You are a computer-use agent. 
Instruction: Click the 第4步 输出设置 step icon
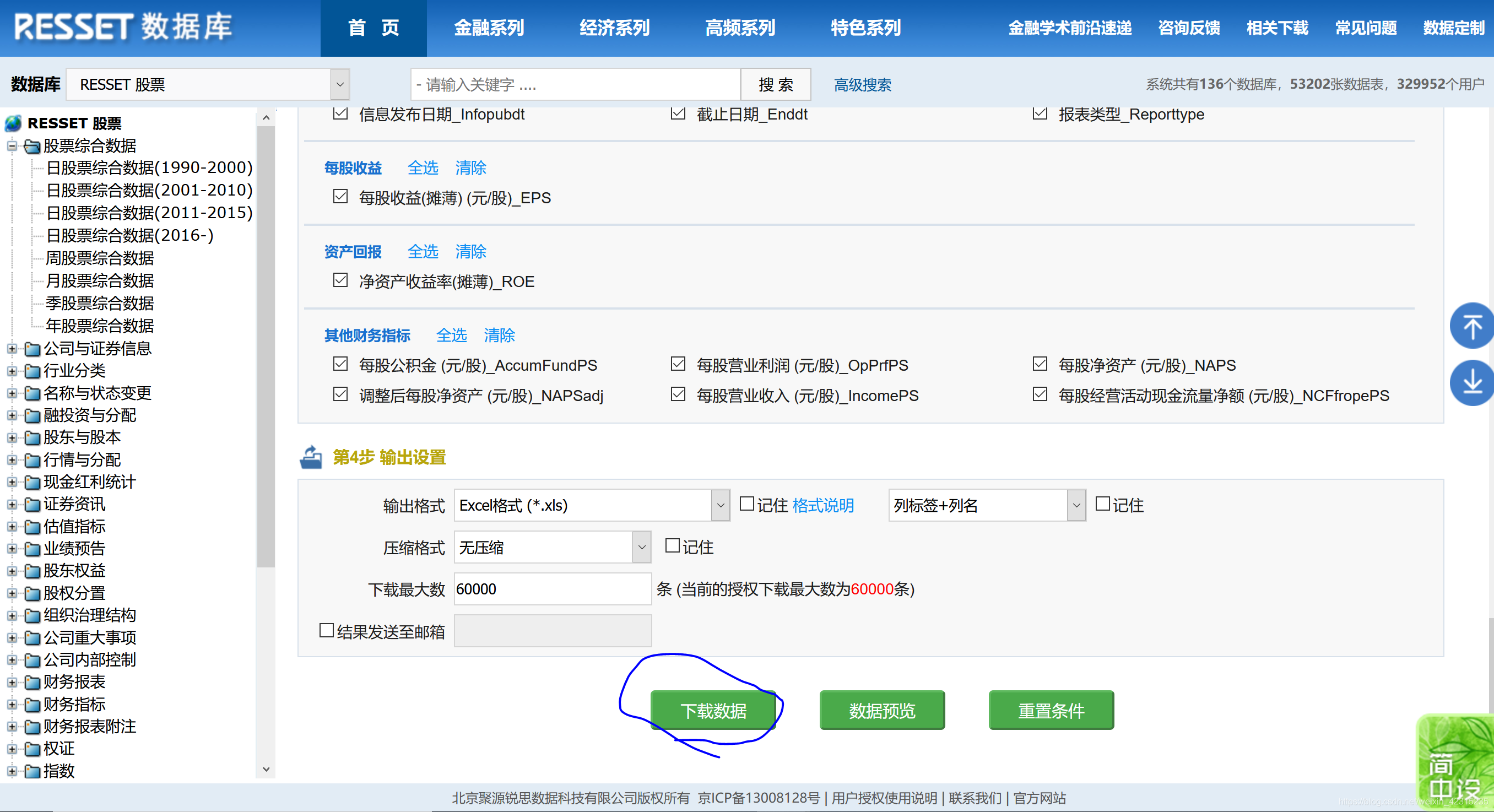pos(311,457)
